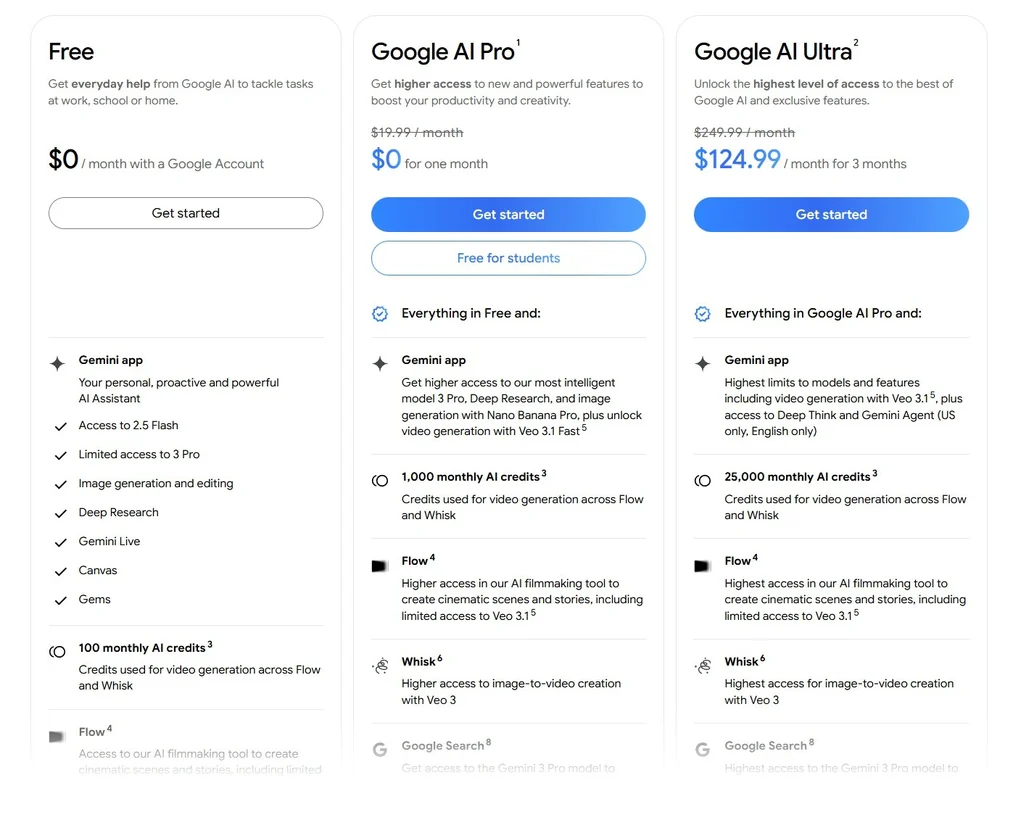The height and width of the screenshot is (828, 1013).
Task: Click the Google Search icon in AI Pro plan
Action: click(x=380, y=749)
